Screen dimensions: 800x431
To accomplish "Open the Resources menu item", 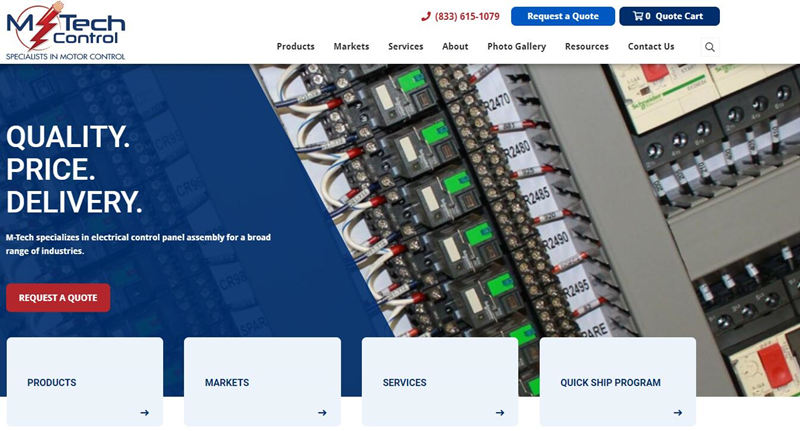I will click(x=587, y=46).
